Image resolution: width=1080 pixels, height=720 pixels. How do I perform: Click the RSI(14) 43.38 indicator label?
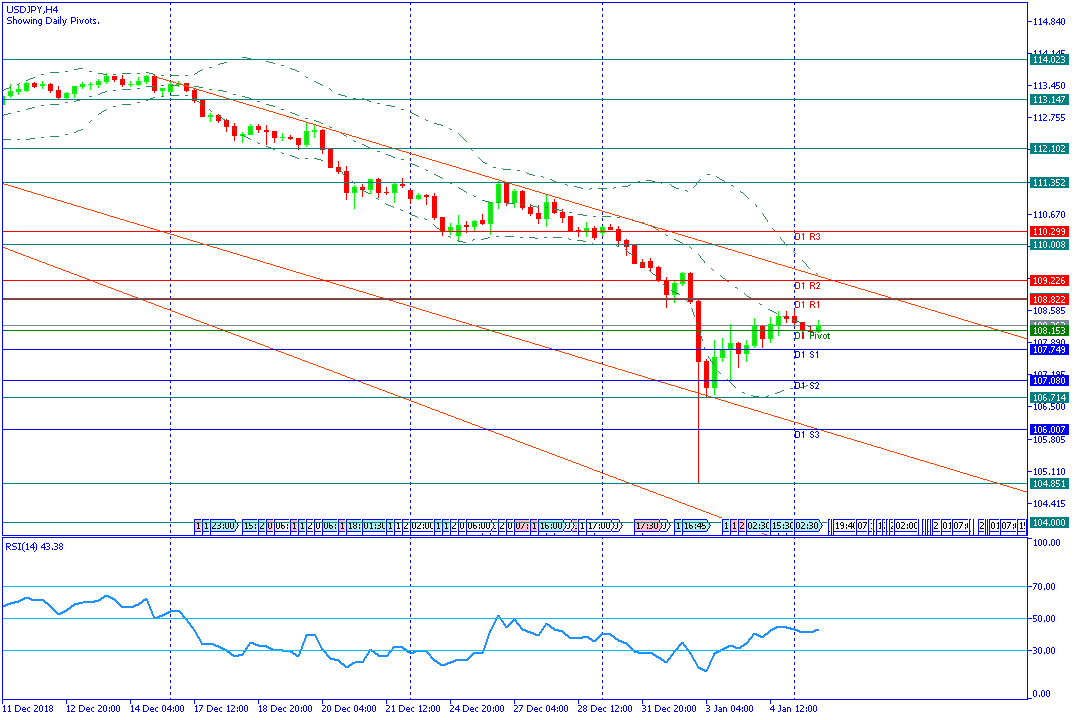(34, 547)
